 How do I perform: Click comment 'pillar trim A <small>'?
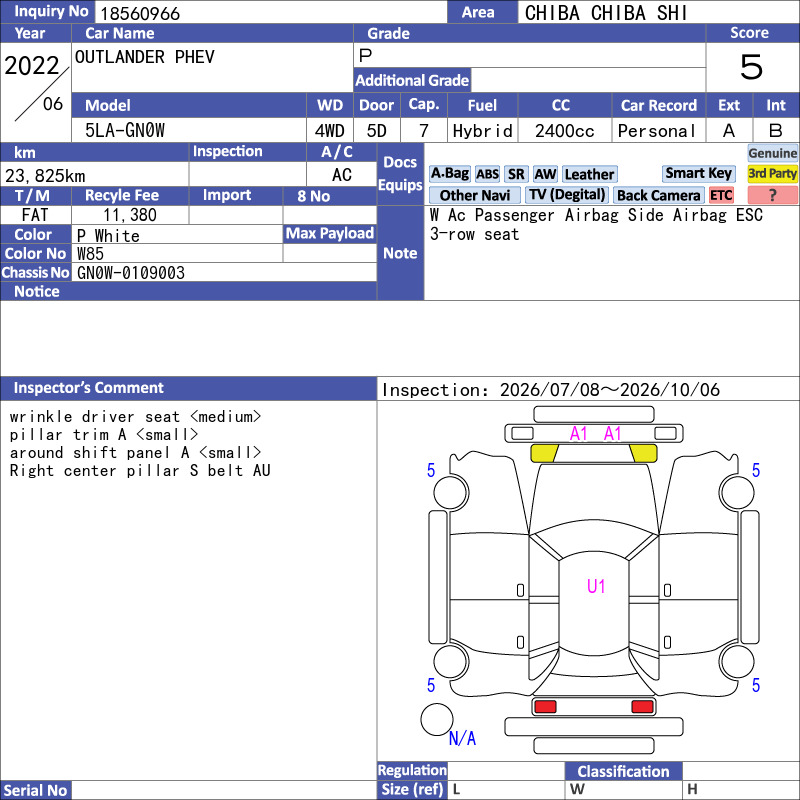click(x=104, y=434)
